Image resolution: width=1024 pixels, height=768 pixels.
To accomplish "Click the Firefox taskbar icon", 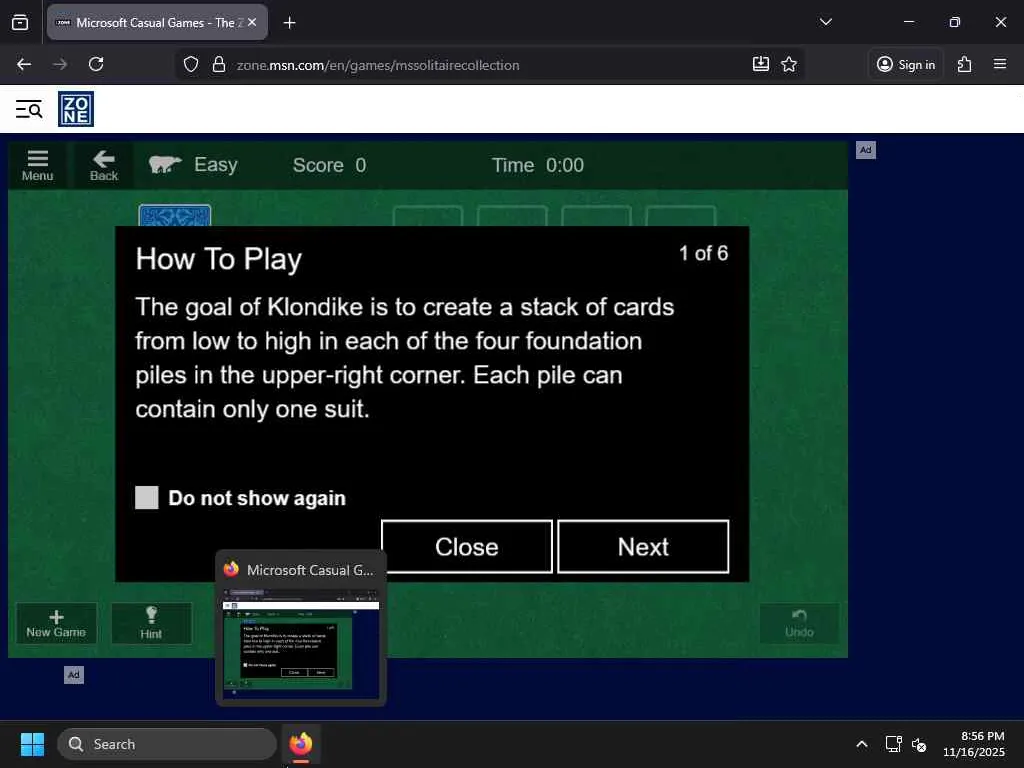I will (x=300, y=744).
